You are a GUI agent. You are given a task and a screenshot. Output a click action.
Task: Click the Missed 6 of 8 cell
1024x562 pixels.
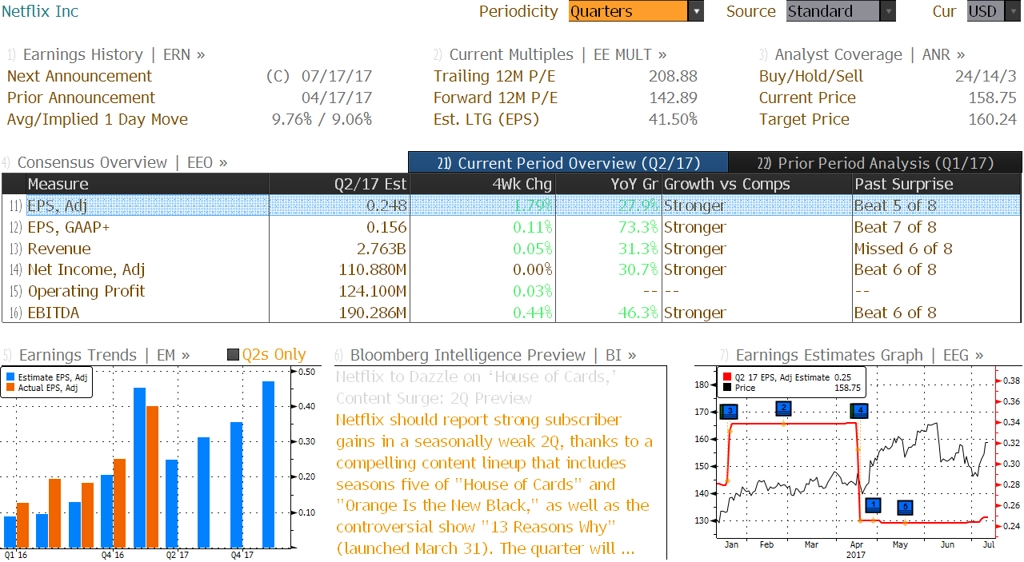903,249
